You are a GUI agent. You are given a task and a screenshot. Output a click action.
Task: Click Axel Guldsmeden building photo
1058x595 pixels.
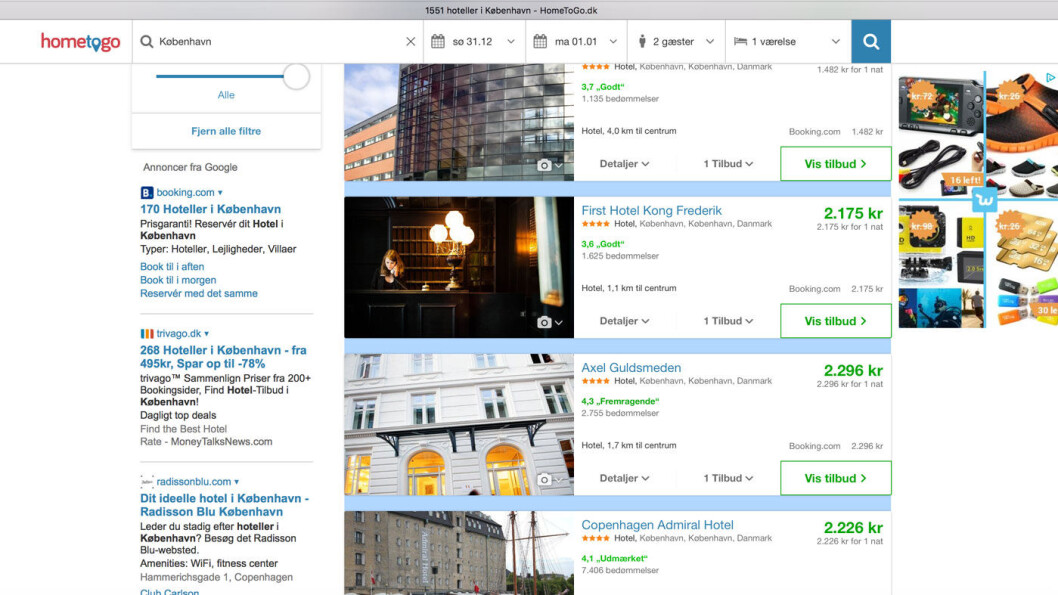(459, 424)
